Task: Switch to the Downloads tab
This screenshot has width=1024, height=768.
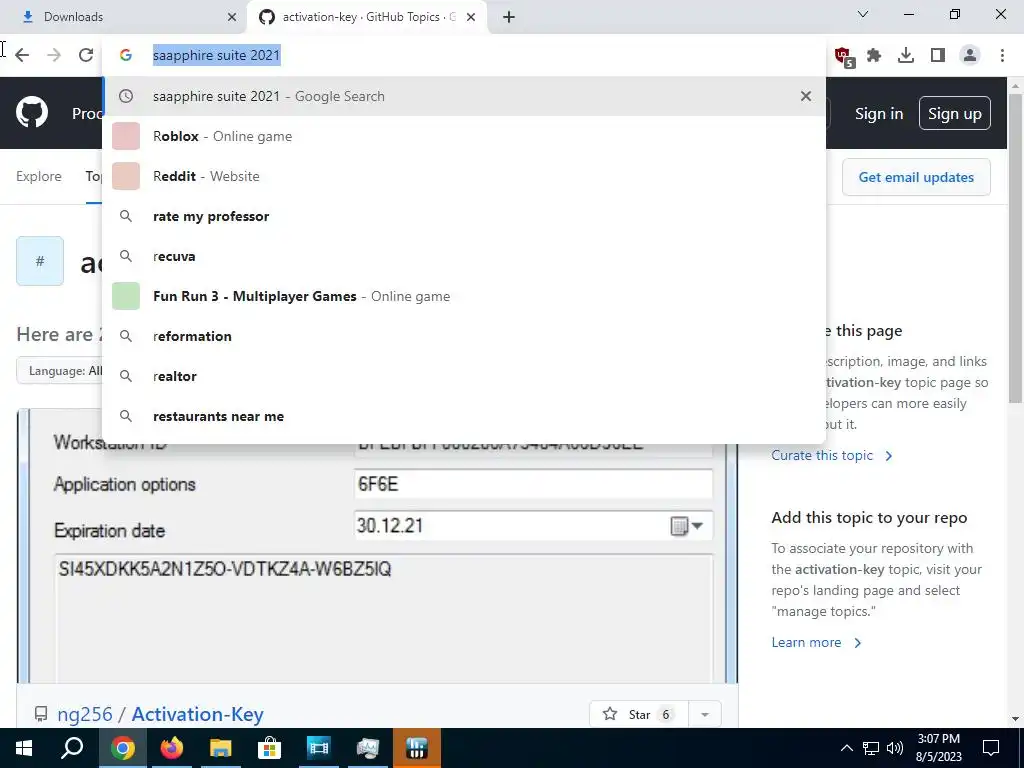Action: pos(123,17)
